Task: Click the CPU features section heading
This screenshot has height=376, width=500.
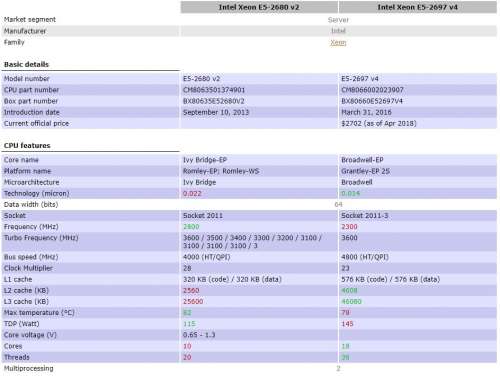Action: click(27, 146)
